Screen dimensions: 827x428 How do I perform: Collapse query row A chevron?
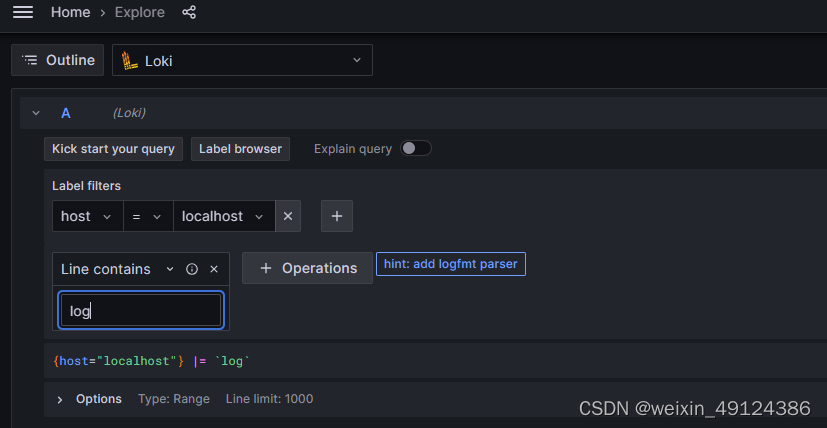click(x=36, y=113)
